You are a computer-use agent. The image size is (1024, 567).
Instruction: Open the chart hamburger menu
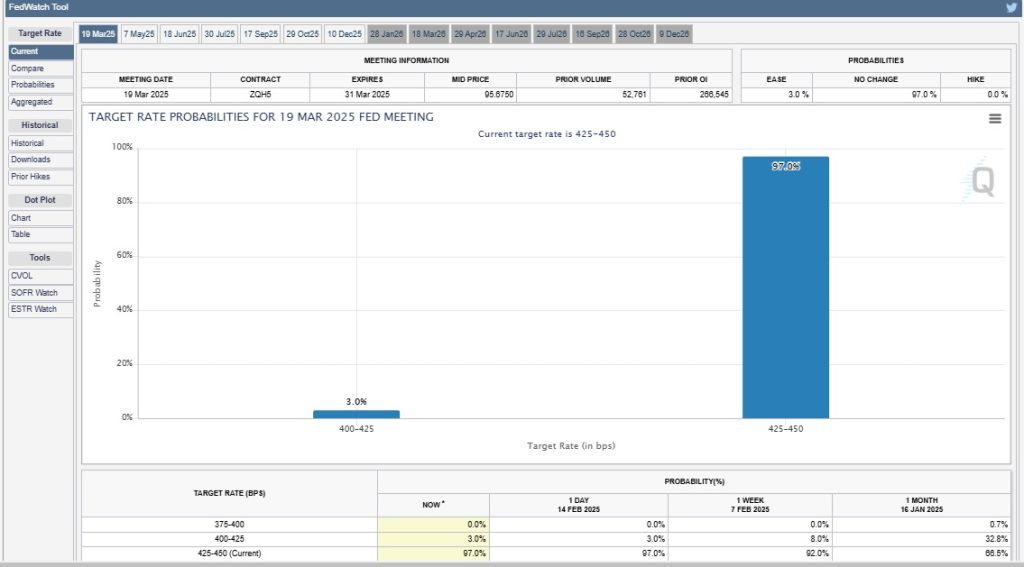tap(994, 118)
